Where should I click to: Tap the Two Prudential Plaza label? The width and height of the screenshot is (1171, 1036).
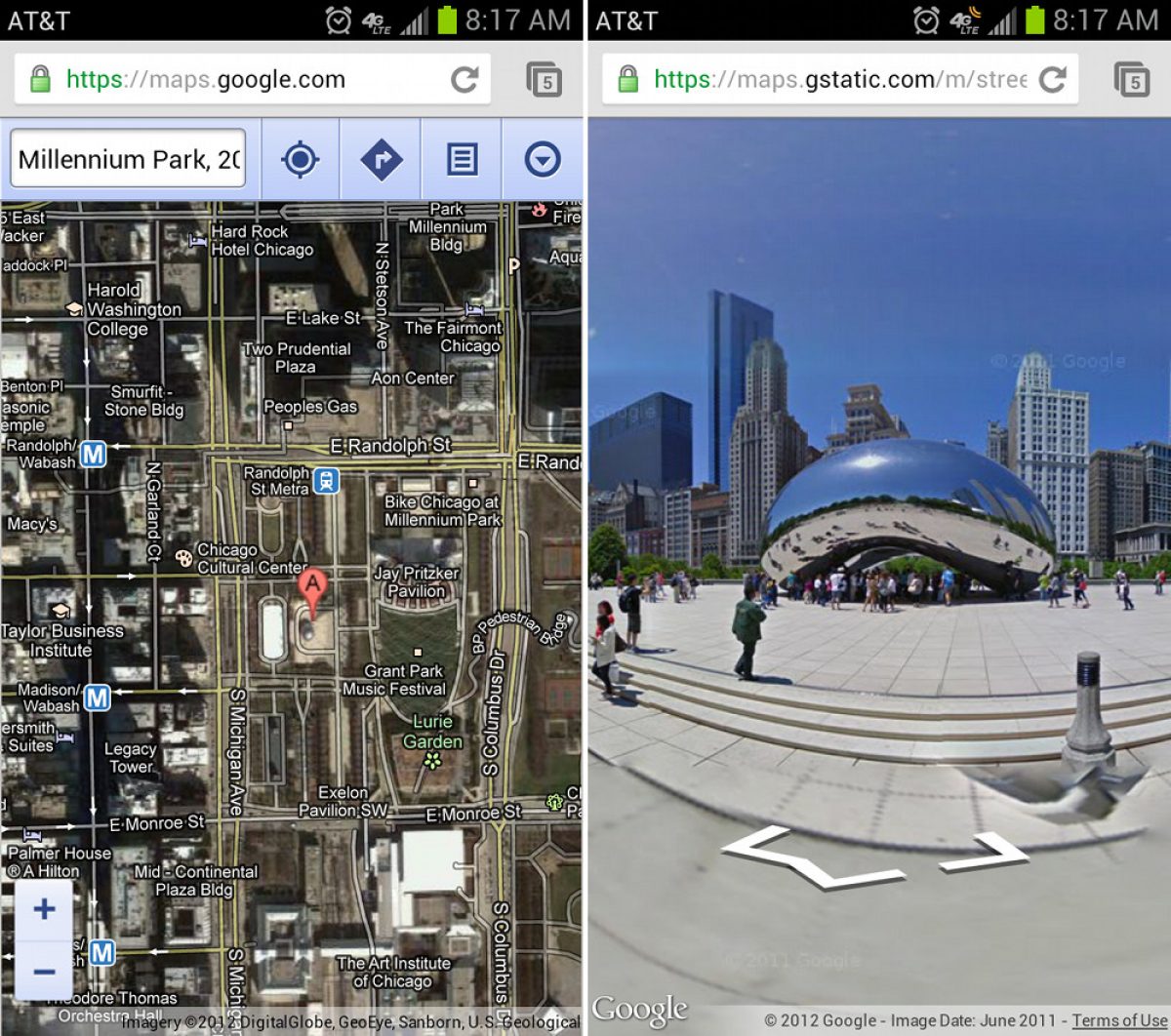click(x=297, y=358)
